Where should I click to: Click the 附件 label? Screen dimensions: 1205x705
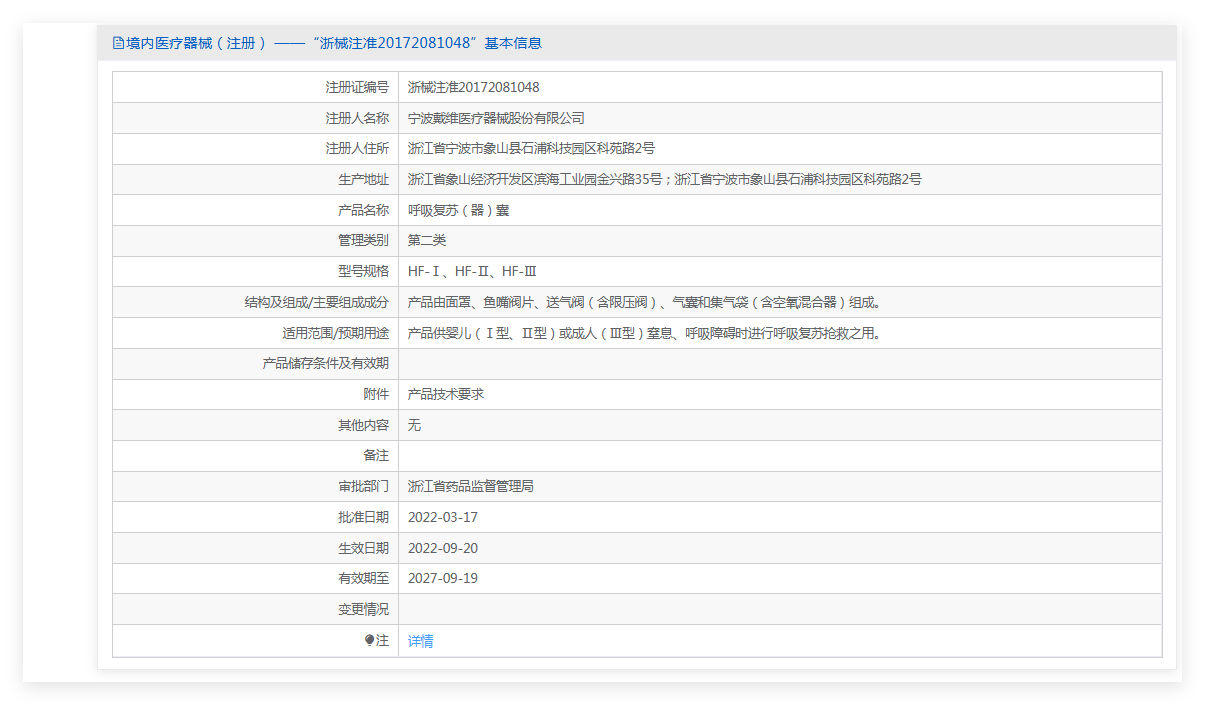(376, 394)
